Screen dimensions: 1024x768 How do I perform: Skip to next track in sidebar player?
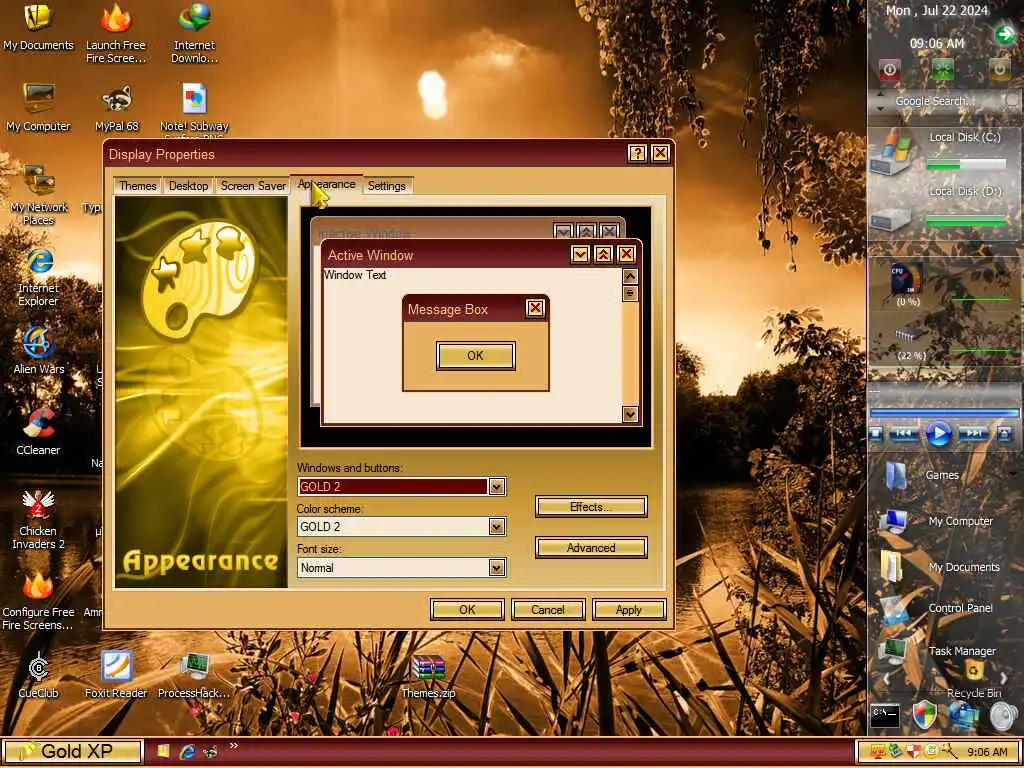tap(974, 434)
